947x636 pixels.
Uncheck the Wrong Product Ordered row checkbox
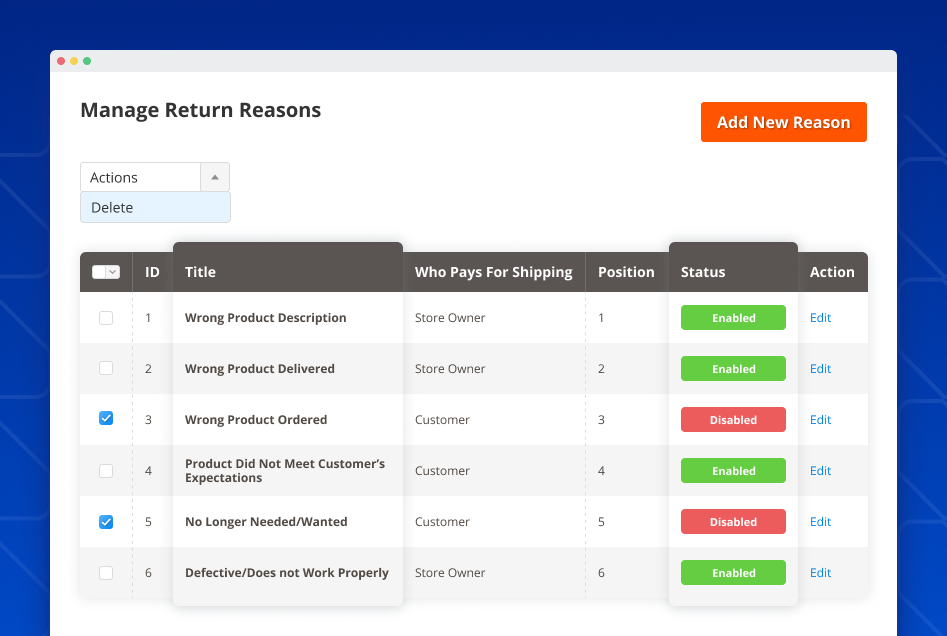[x=106, y=418]
